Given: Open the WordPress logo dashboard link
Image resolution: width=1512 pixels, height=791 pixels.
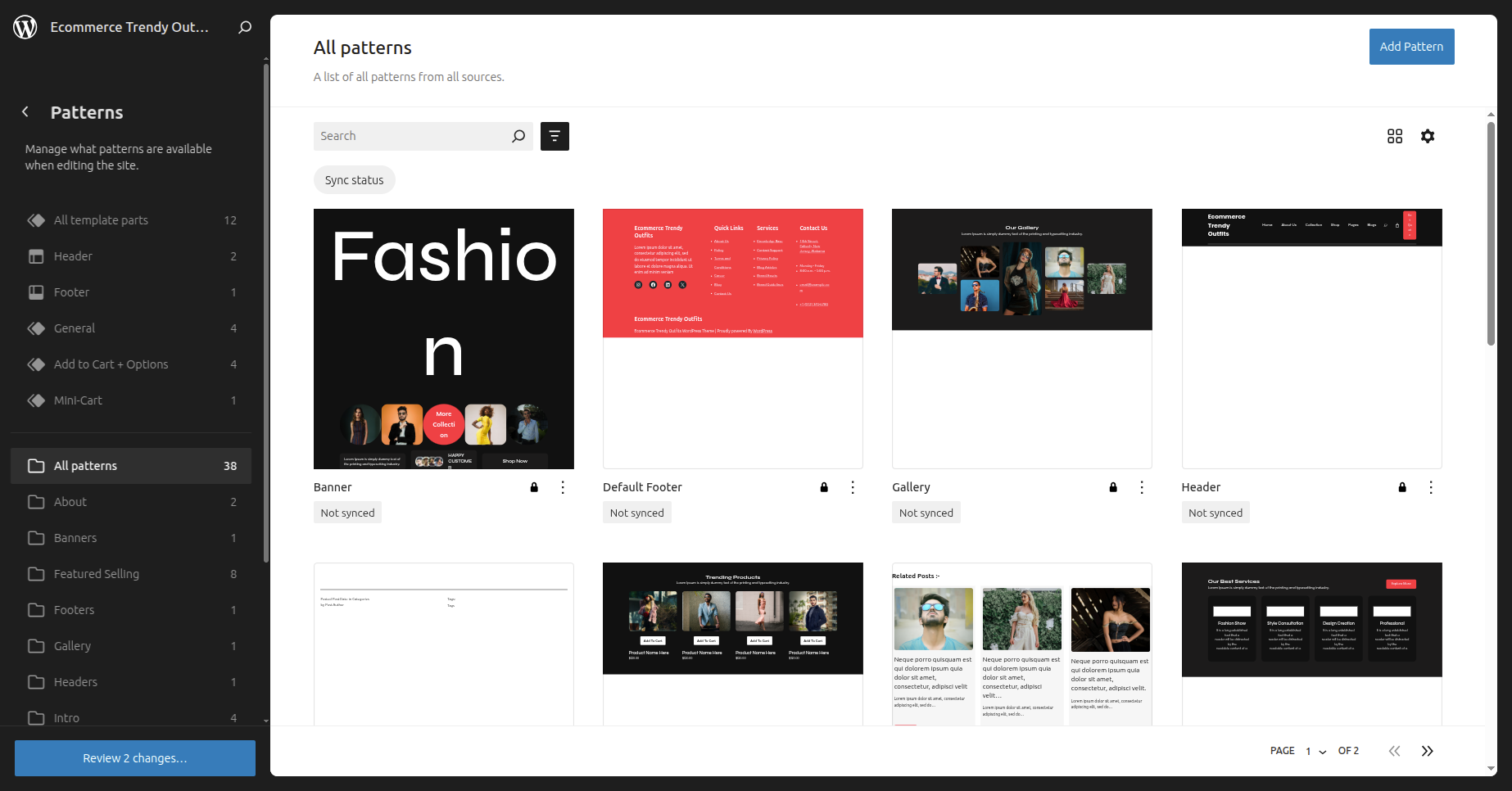Looking at the screenshot, I should [x=25, y=27].
